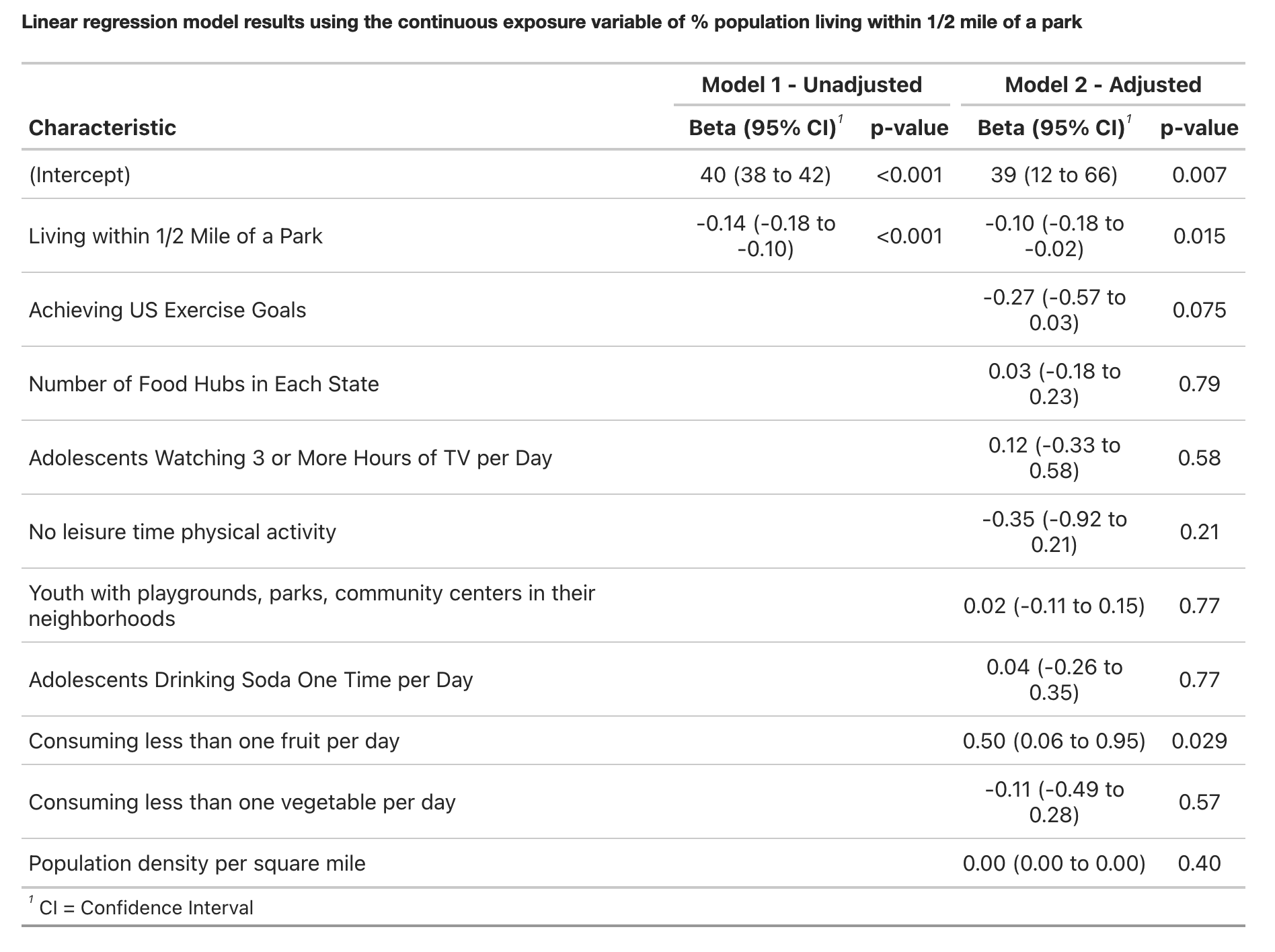Click the 0.007 adjusted intercept p-value
Screen dimensions: 1275x952
(1199, 175)
